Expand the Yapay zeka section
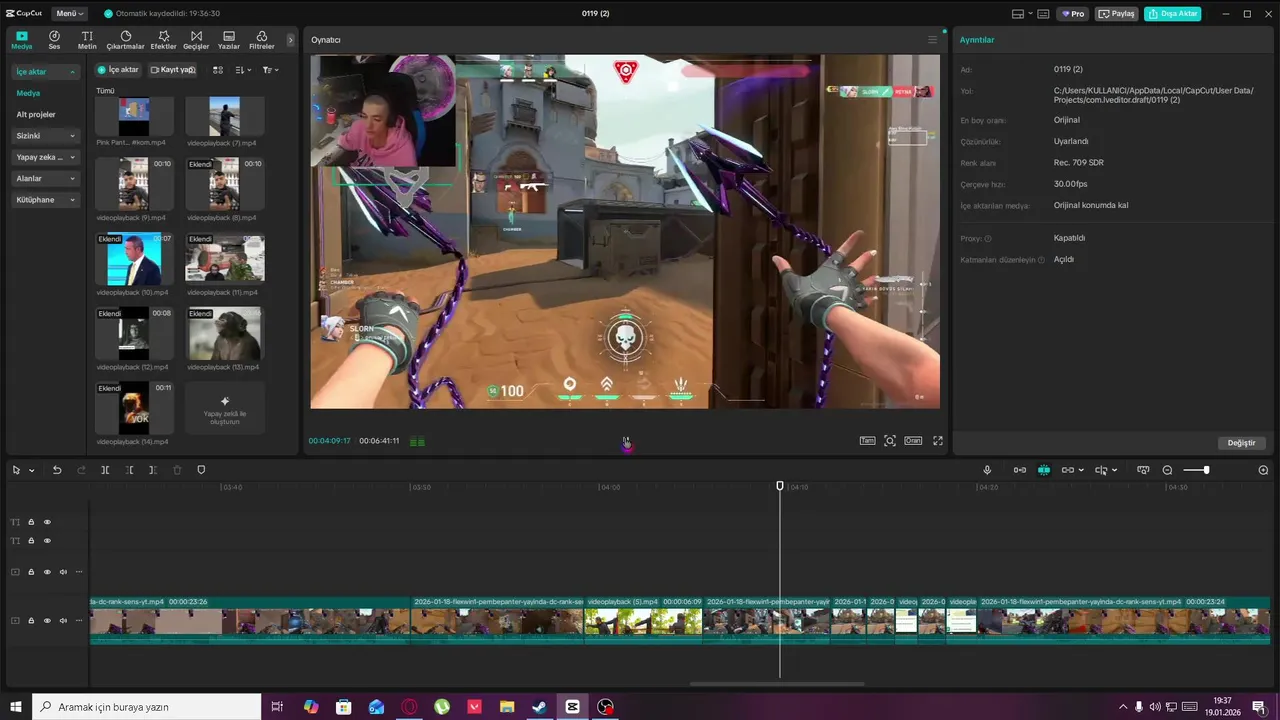The height and width of the screenshot is (720, 1280). [x=45, y=157]
